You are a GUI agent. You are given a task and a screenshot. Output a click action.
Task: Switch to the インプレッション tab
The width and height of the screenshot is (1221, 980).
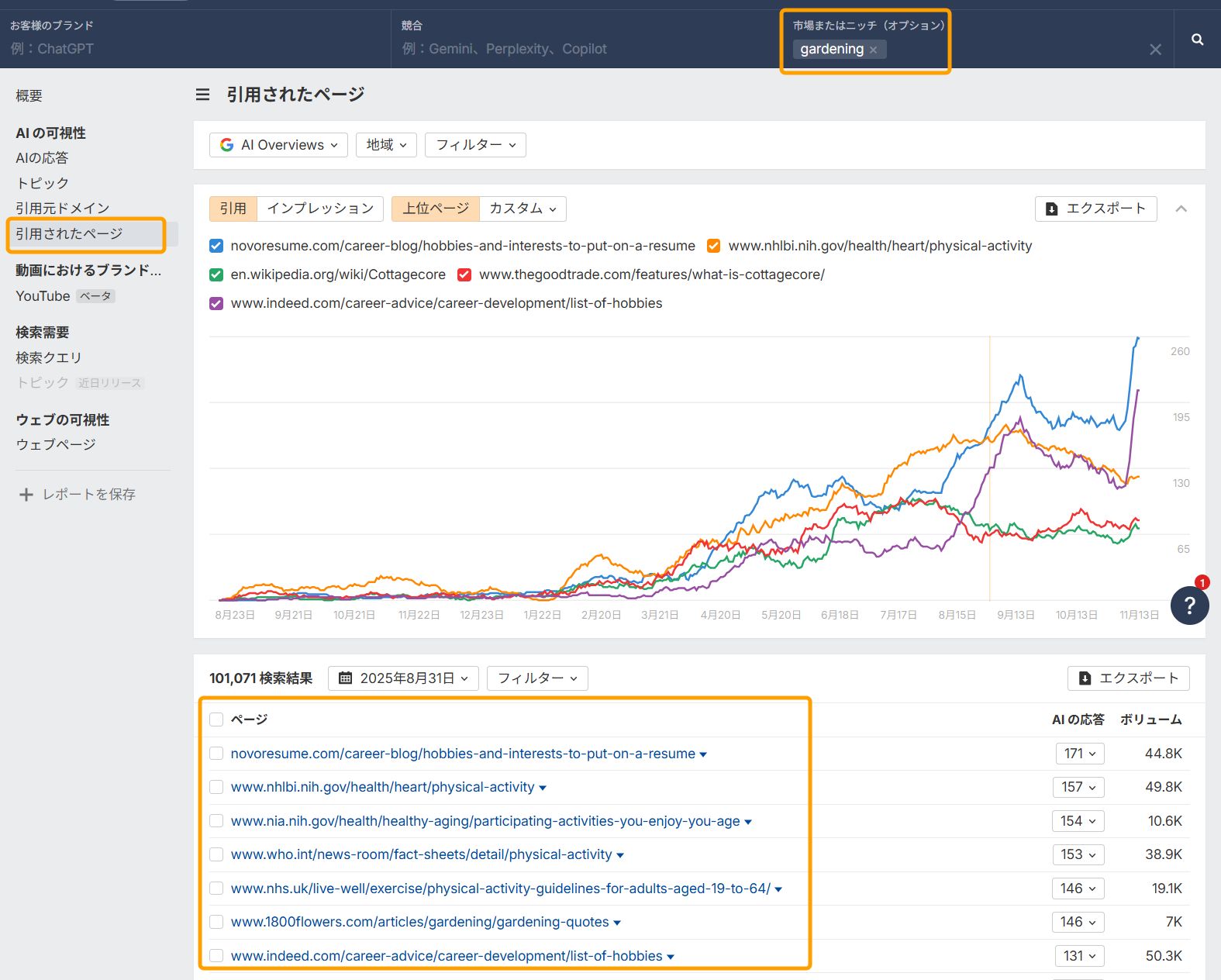[320, 209]
